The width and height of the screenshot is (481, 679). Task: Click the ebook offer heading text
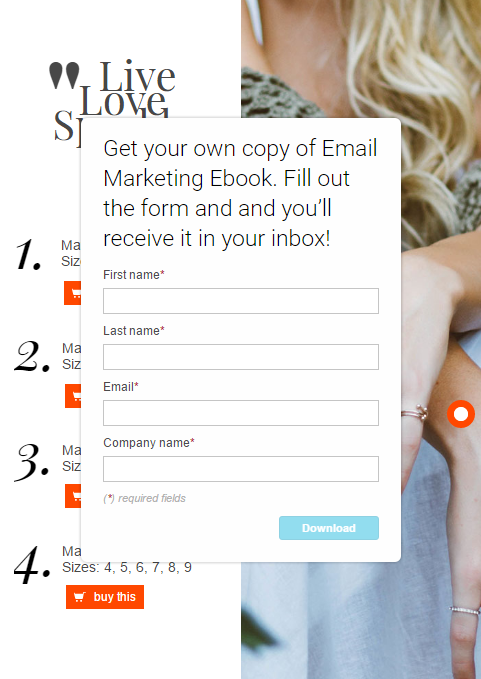pos(240,193)
